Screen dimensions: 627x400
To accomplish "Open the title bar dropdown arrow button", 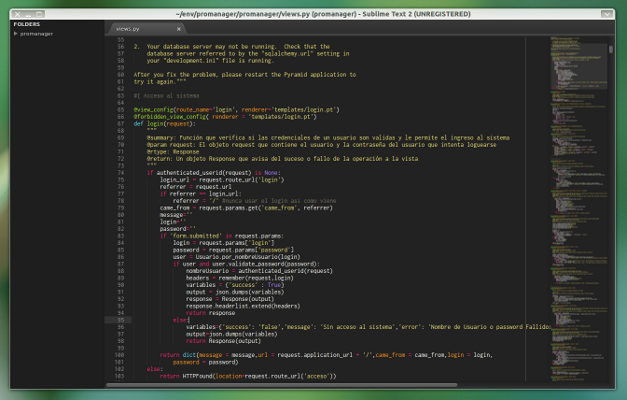I will pos(607,14).
